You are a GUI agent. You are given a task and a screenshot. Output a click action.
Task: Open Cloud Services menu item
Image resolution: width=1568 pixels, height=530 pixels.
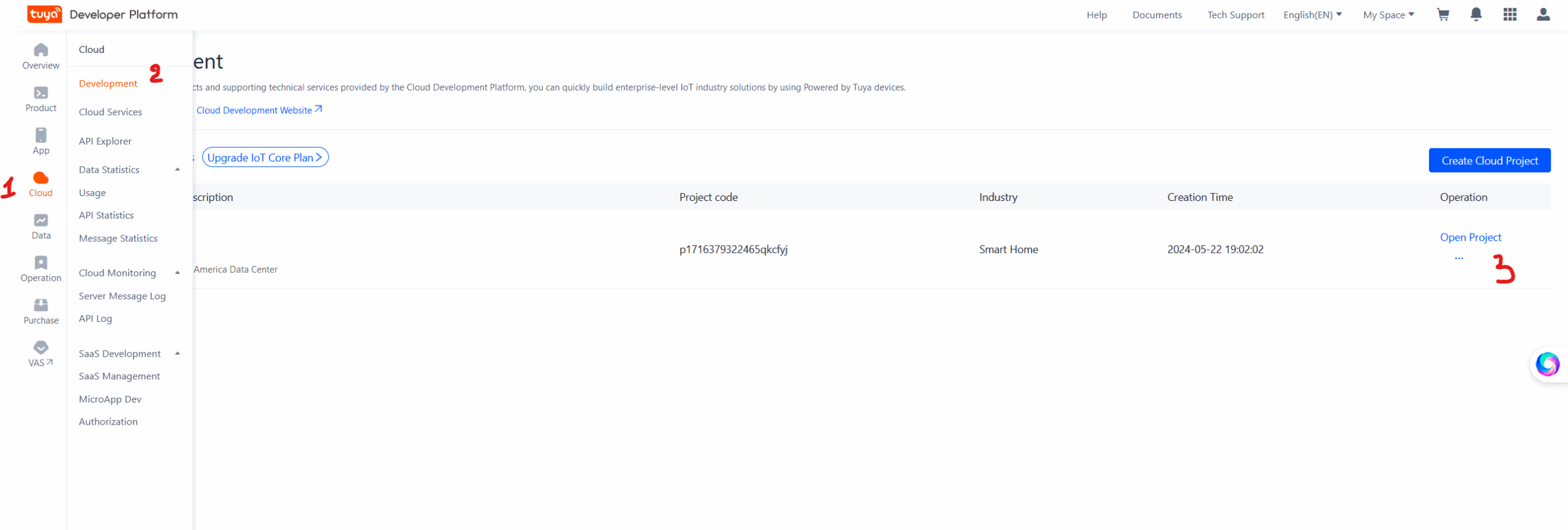pyautogui.click(x=110, y=112)
